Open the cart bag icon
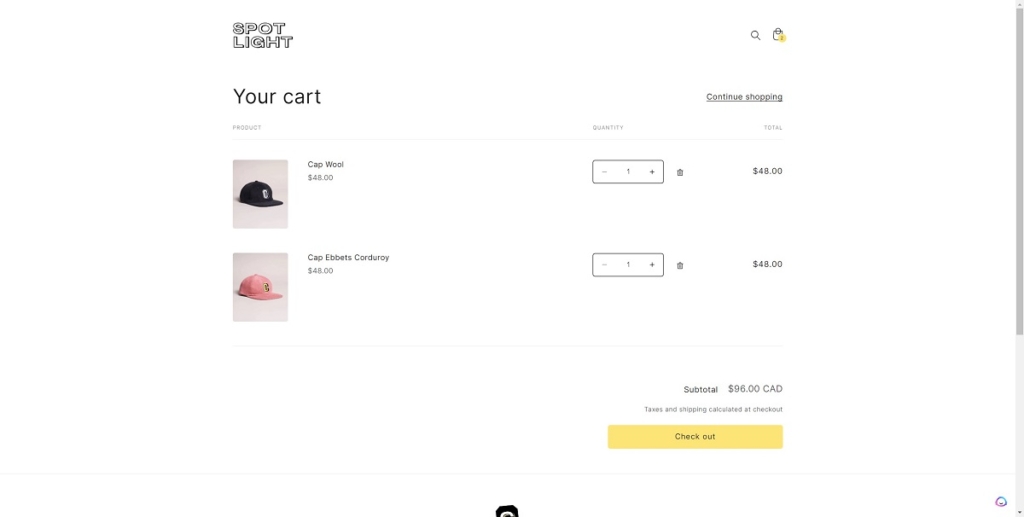1024x517 pixels. [x=778, y=35]
